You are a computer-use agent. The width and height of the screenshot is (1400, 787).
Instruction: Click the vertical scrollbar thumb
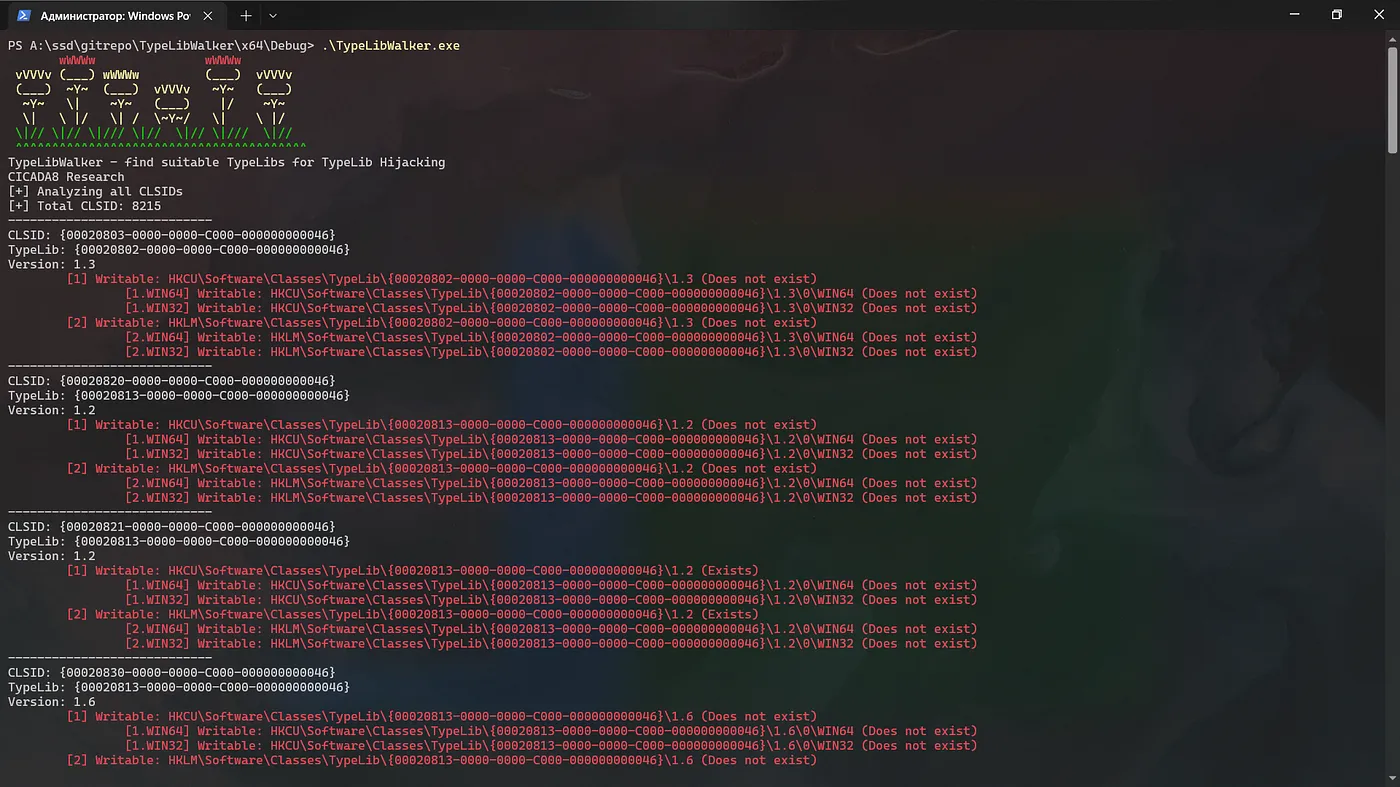coord(1392,100)
